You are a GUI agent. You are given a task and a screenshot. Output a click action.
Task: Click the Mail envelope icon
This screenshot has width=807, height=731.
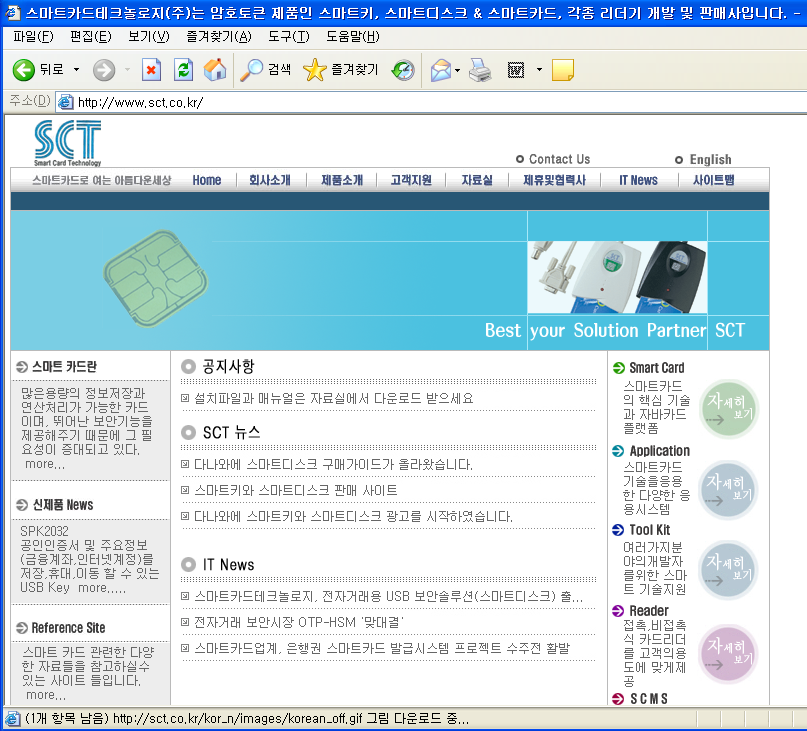coord(441,70)
